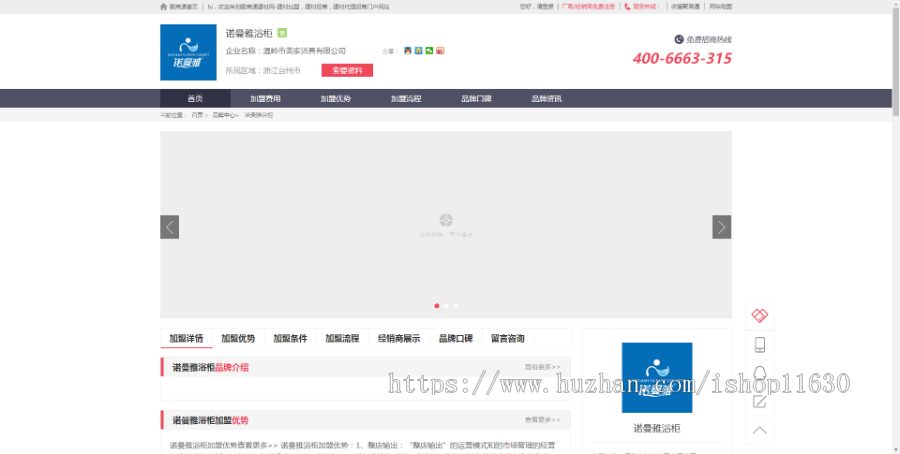Show previous banner slide with left arrow
This screenshot has width=900, height=454.
coord(169,227)
